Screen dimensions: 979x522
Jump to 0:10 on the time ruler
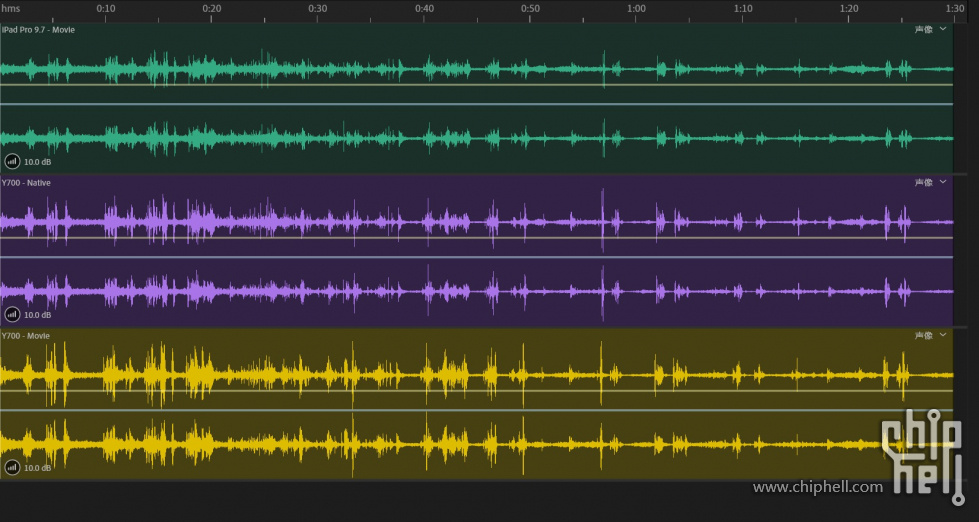106,9
